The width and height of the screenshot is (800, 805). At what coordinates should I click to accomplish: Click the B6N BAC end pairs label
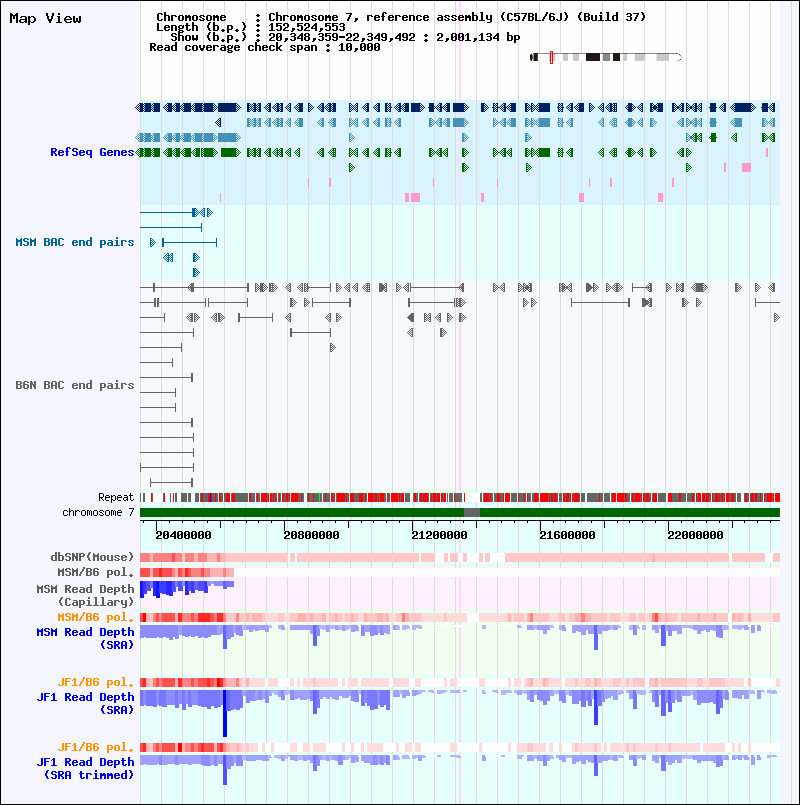click(x=74, y=385)
